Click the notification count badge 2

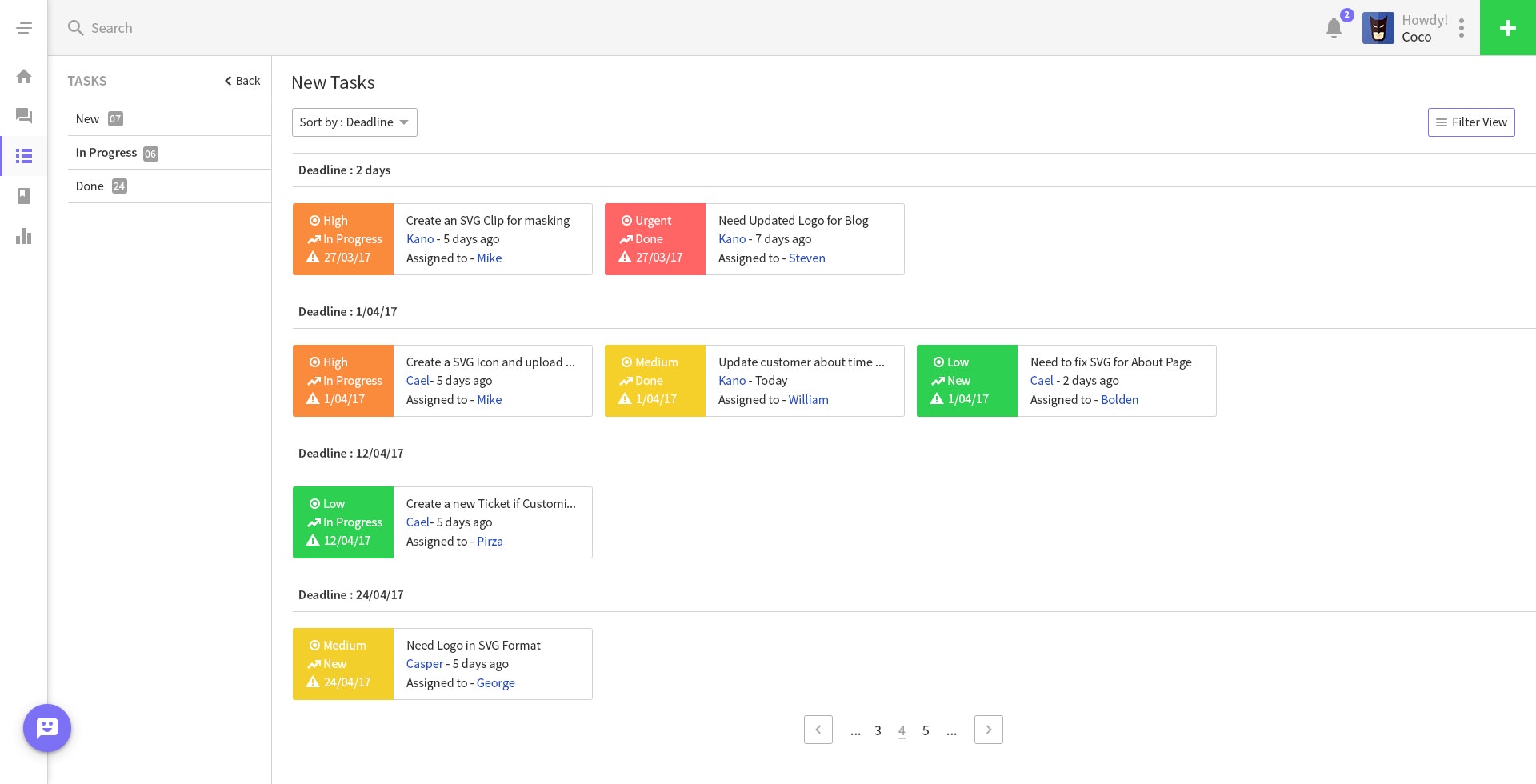coord(1347,15)
